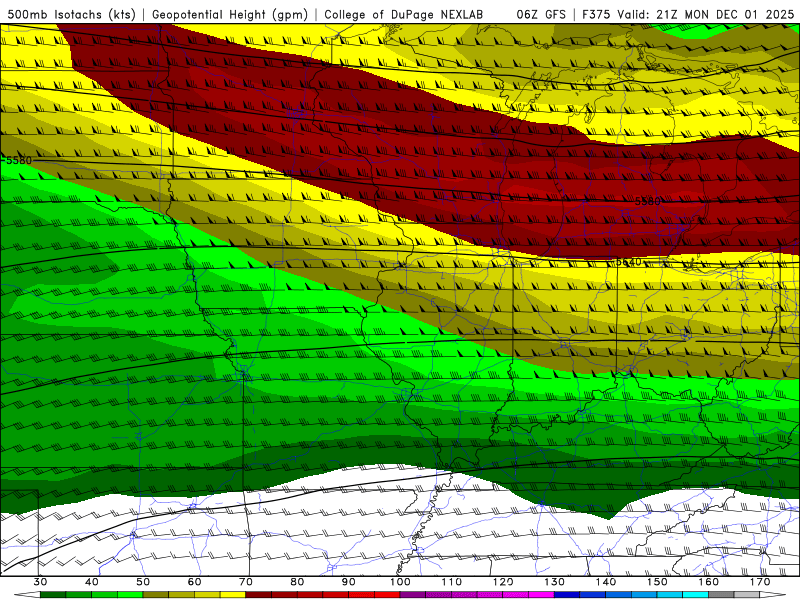
Task: Click the 'F375 Valid: 21Z MON DEC 01 2025' text
Action: coord(688,14)
